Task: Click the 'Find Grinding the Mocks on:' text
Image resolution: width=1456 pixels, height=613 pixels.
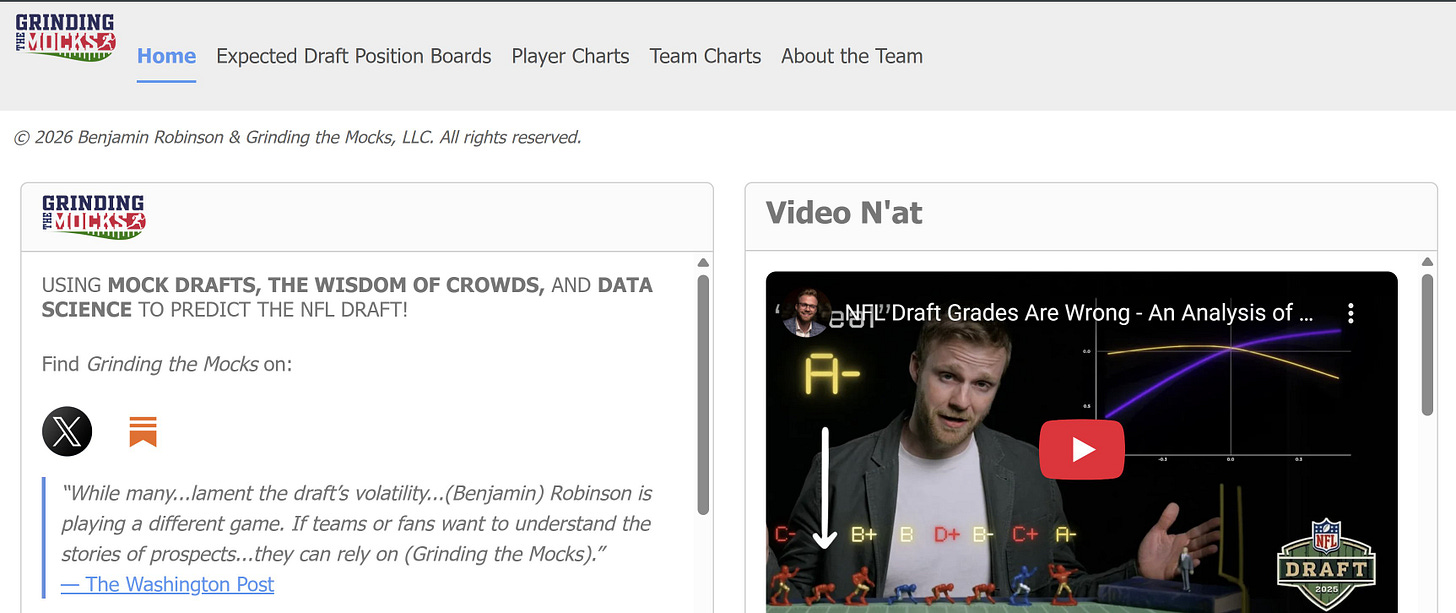Action: pyautogui.click(x=167, y=364)
